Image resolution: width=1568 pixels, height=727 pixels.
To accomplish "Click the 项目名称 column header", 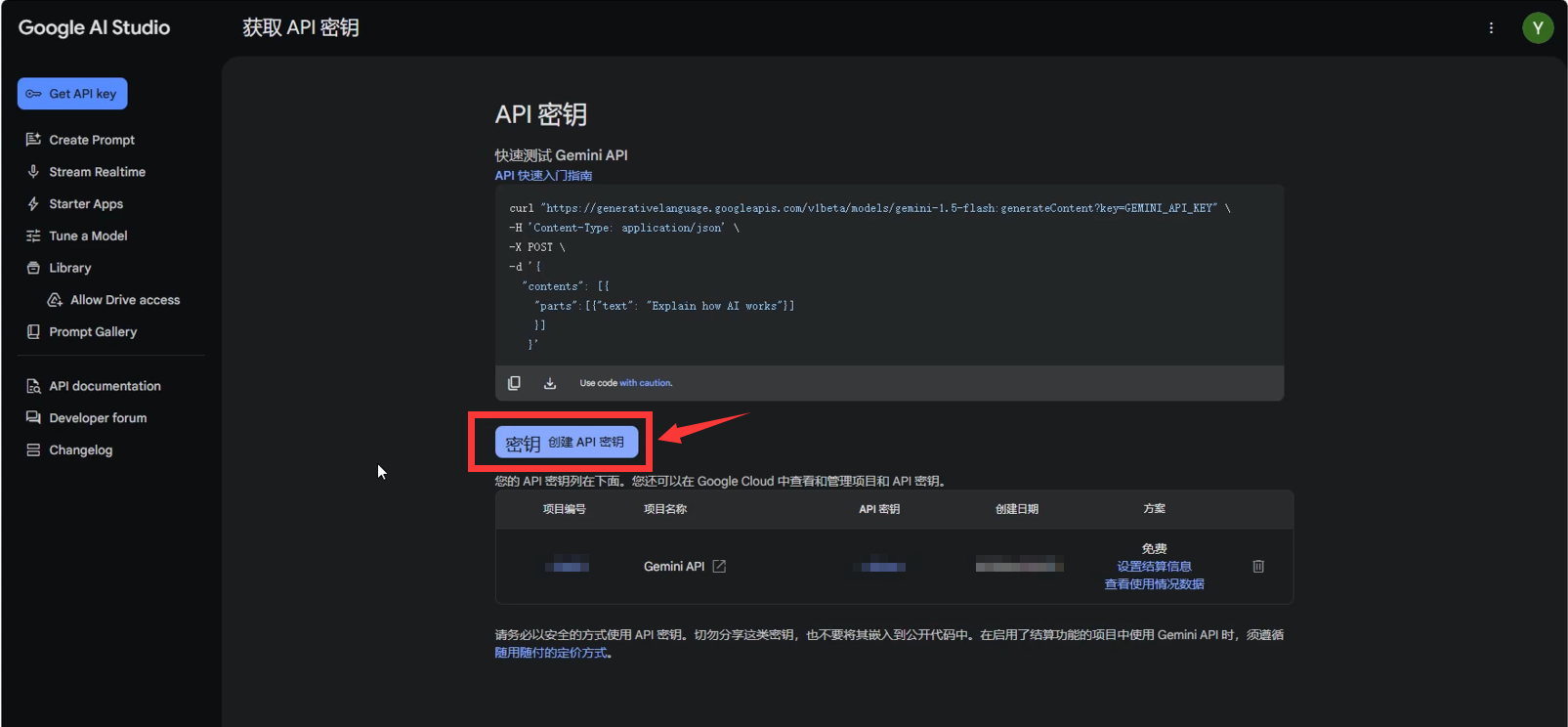I will 665,509.
